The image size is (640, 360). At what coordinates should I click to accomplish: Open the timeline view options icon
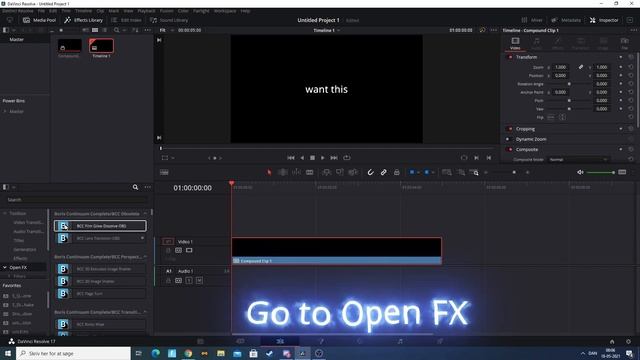[164, 172]
